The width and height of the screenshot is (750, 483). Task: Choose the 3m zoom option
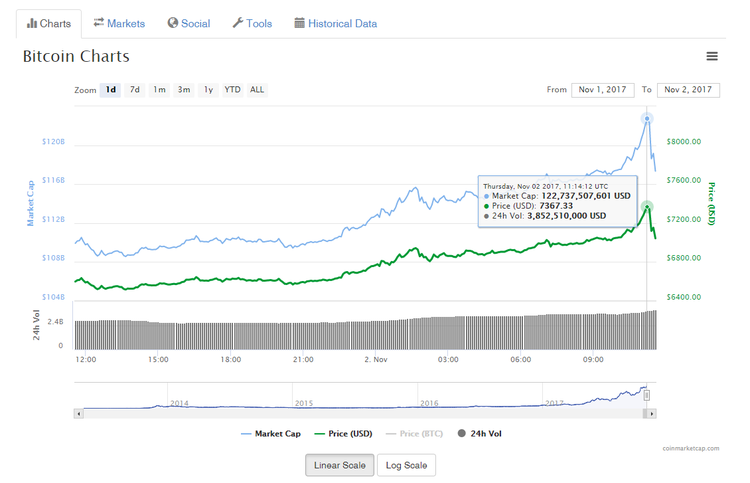click(x=184, y=90)
